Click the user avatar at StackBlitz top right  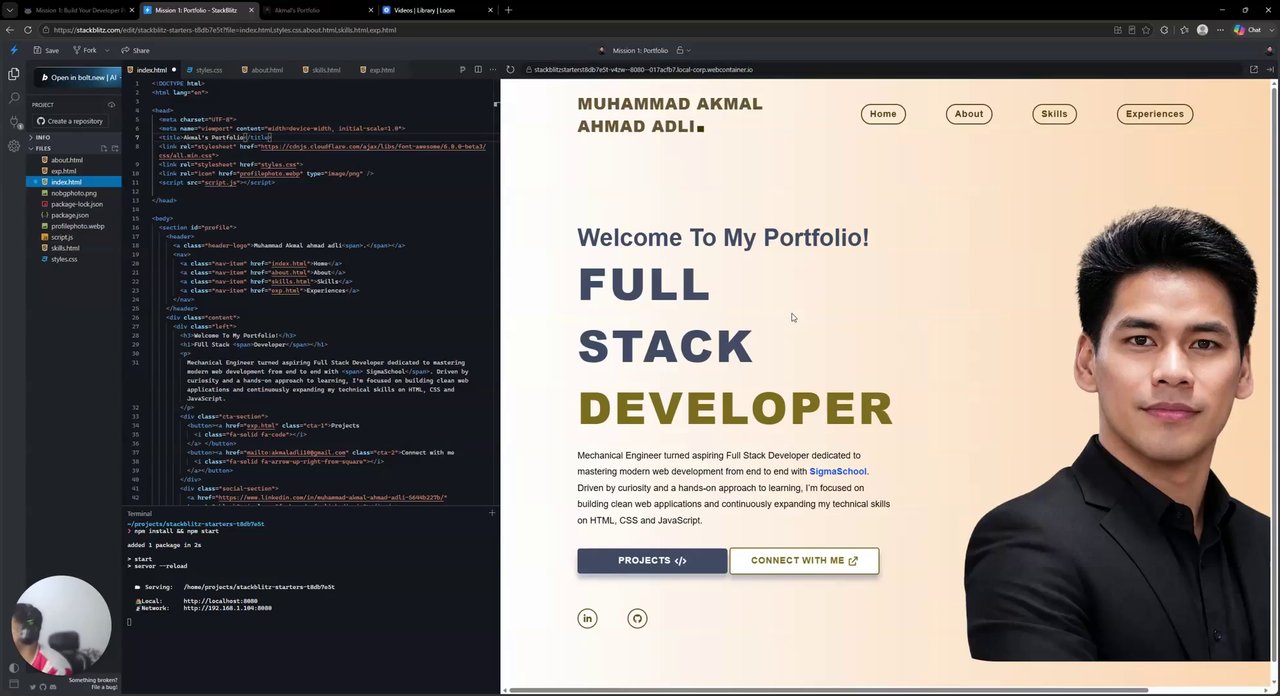[1270, 50]
